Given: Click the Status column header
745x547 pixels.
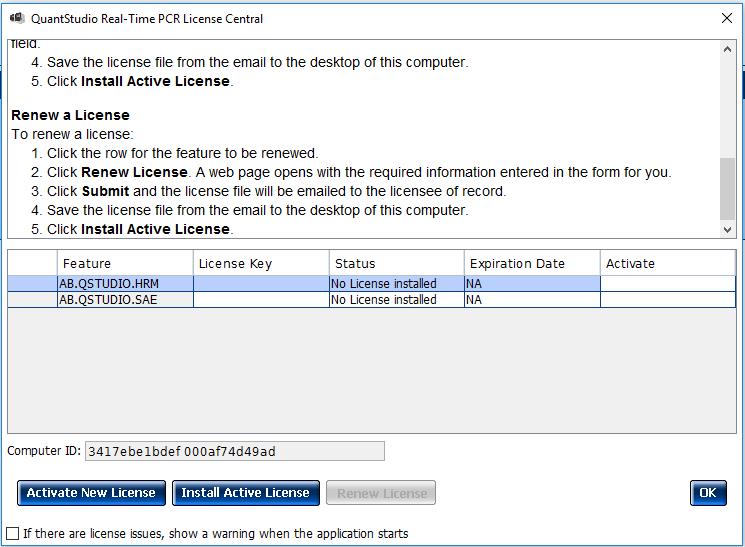Looking at the screenshot, I should coord(397,263).
